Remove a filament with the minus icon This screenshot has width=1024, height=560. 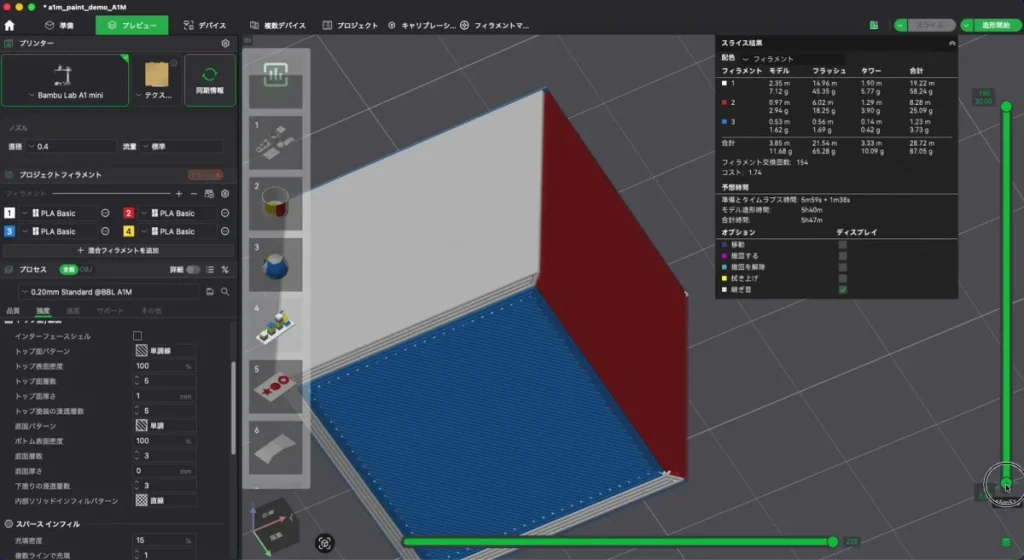point(194,194)
